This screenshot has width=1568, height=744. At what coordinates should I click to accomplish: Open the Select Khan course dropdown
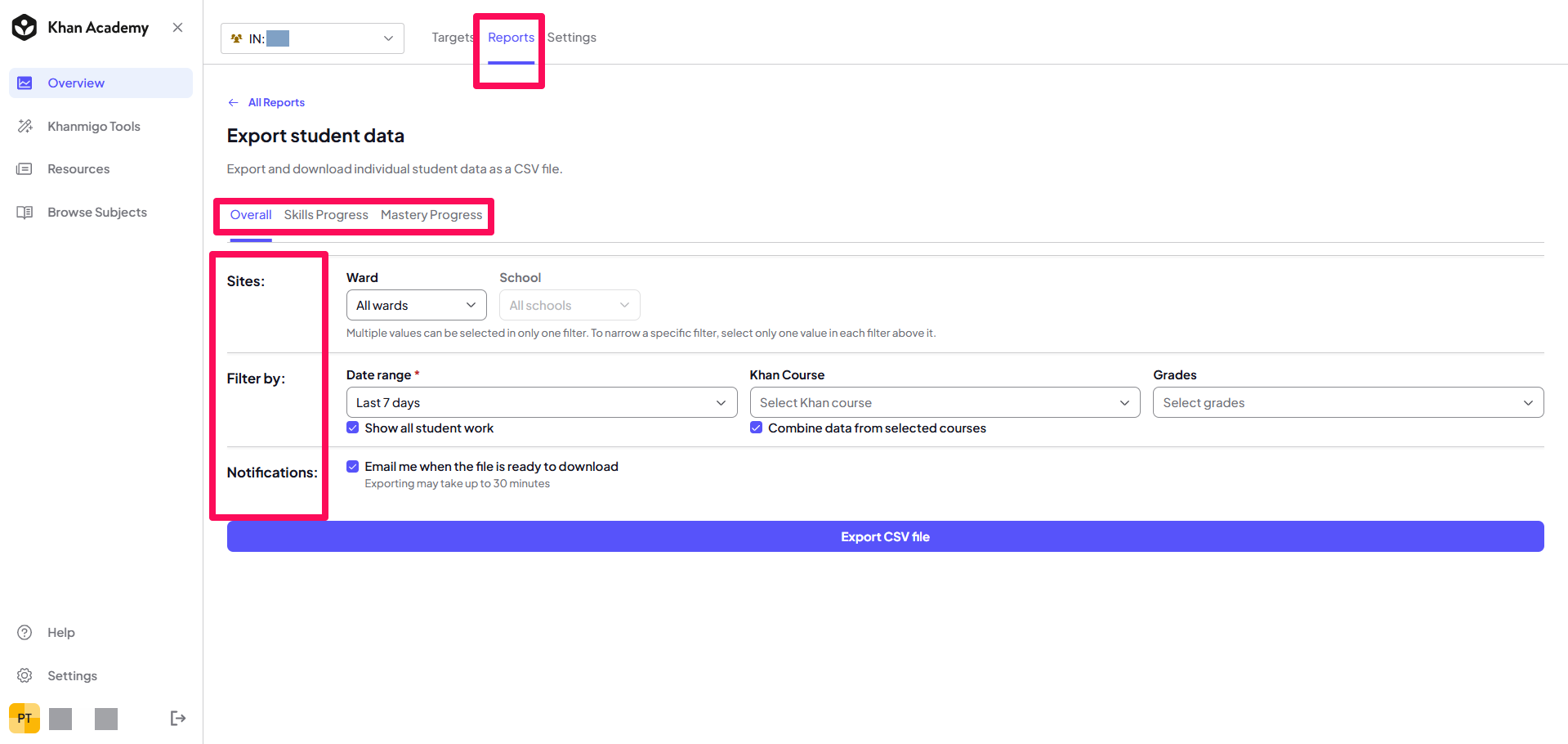pyautogui.click(x=945, y=402)
